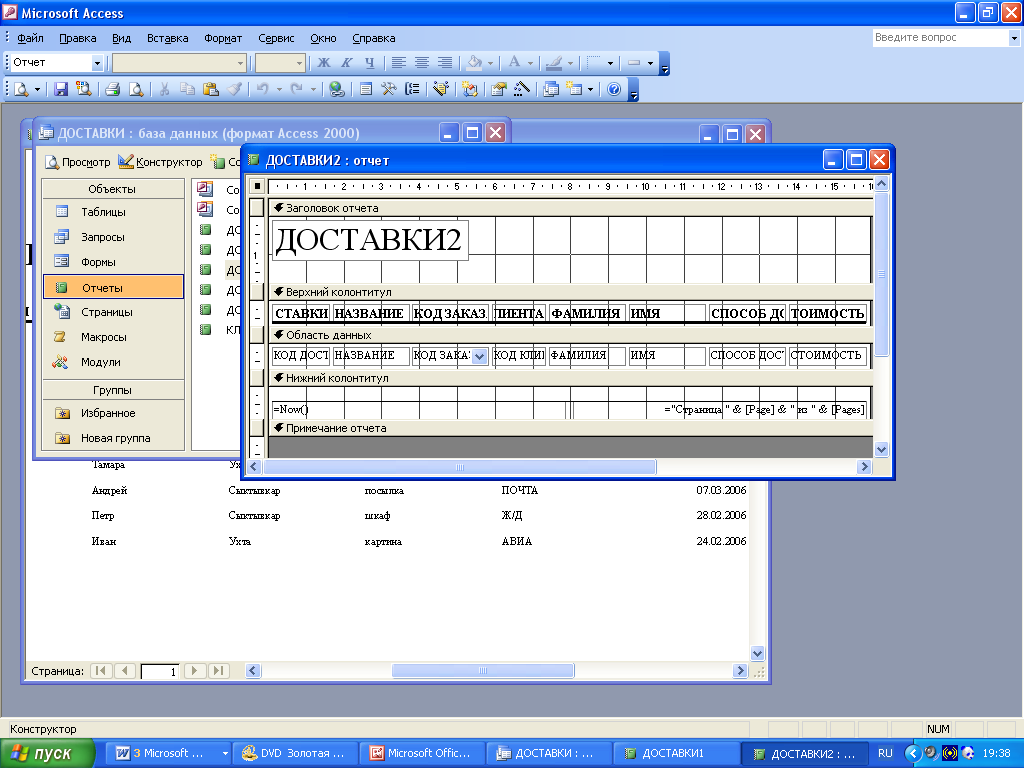This screenshot has width=1024, height=768.
Task: Switch to ДОСТАВКИ1 taskbar button
Action: (675, 754)
